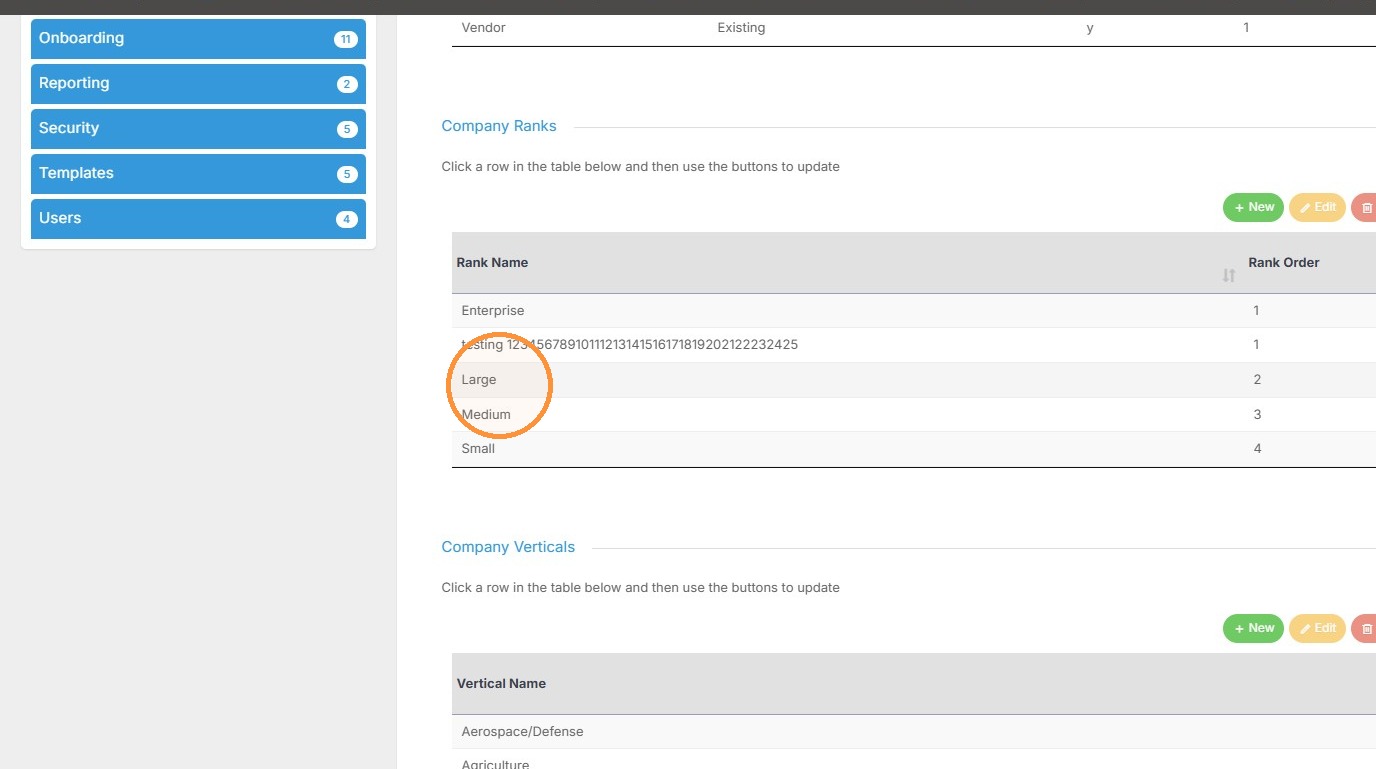1376x769 pixels.
Task: Click the Templates count badge 5
Action: click(x=347, y=174)
